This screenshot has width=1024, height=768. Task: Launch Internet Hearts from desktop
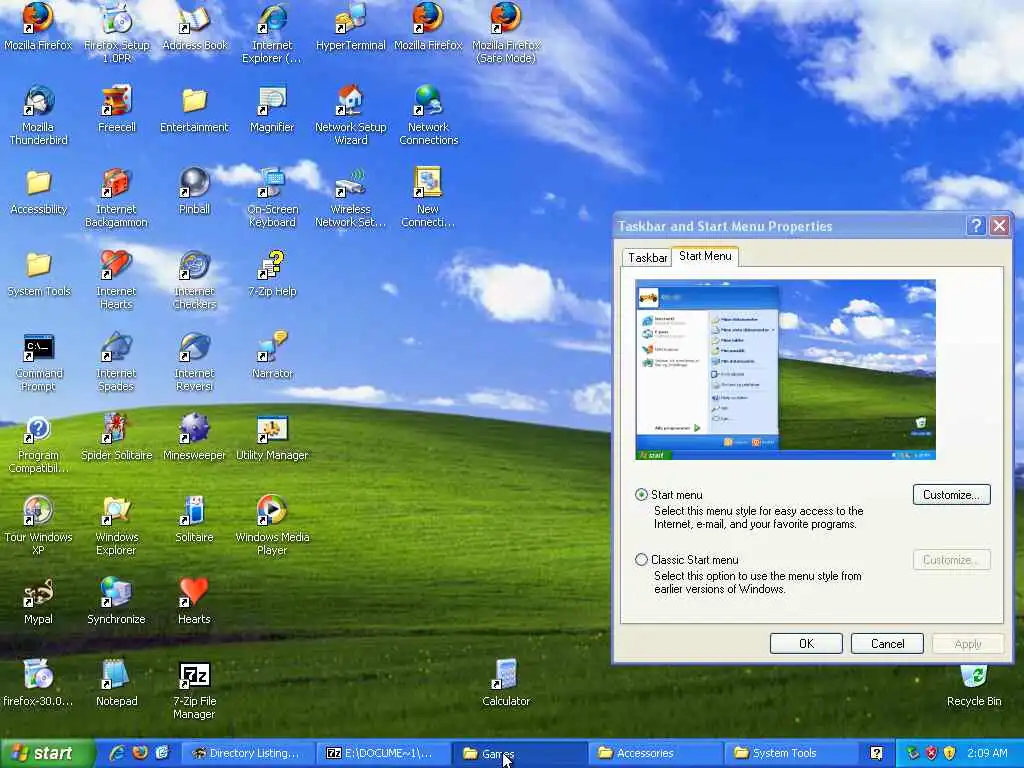point(116,279)
